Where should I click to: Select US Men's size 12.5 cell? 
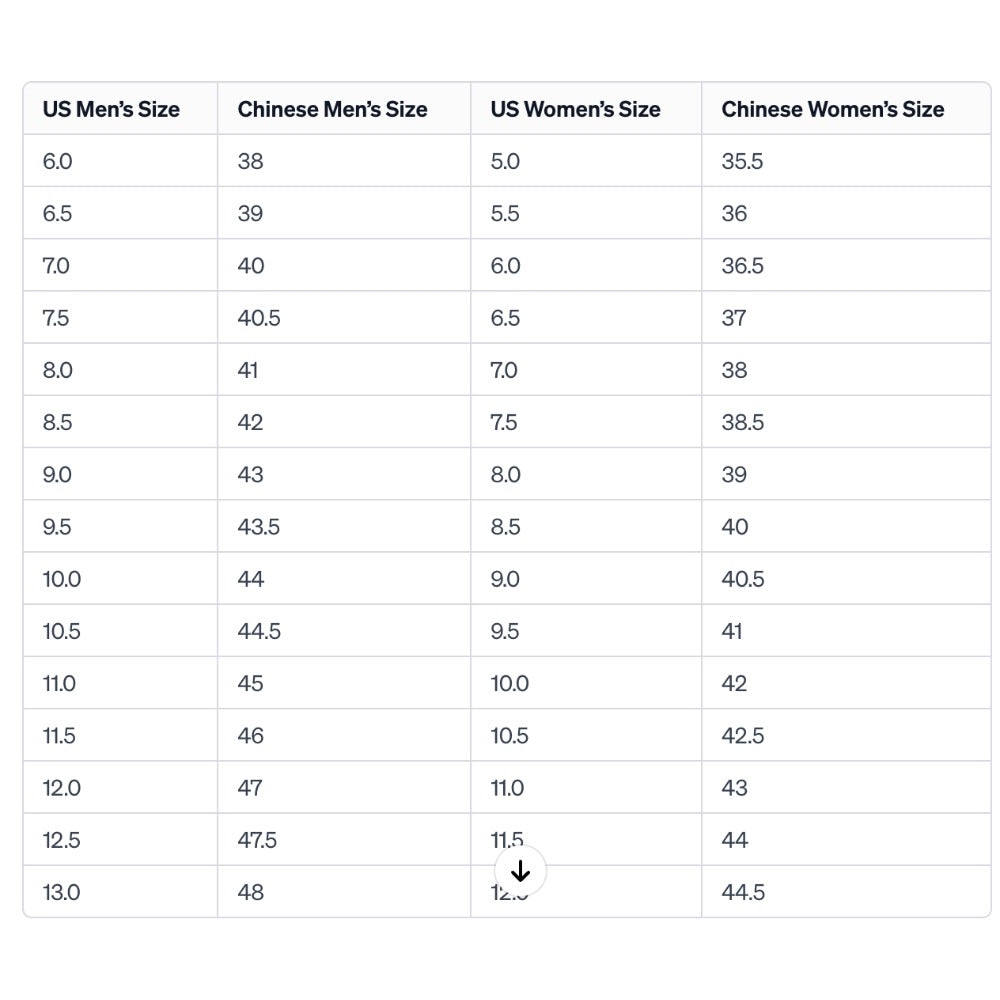[x=61, y=840]
